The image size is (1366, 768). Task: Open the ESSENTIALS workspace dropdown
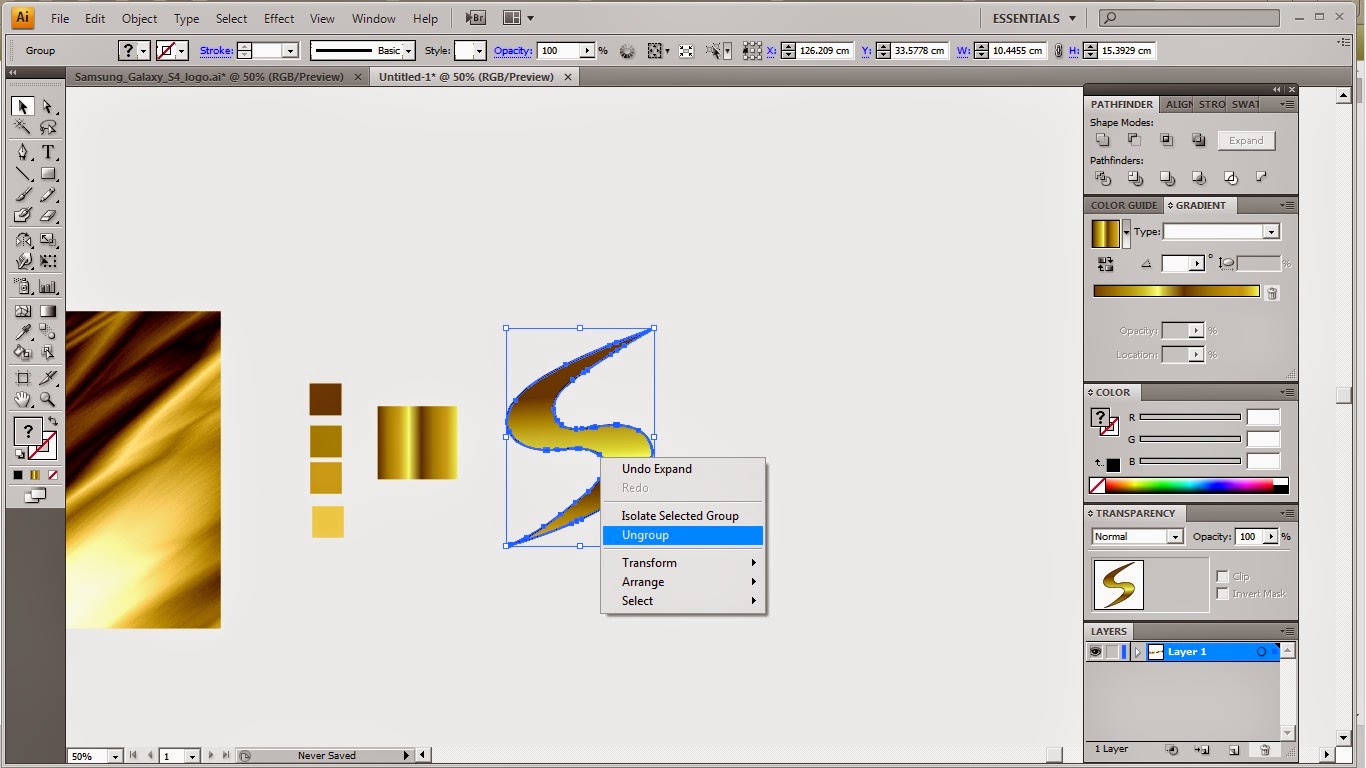pyautogui.click(x=1034, y=18)
